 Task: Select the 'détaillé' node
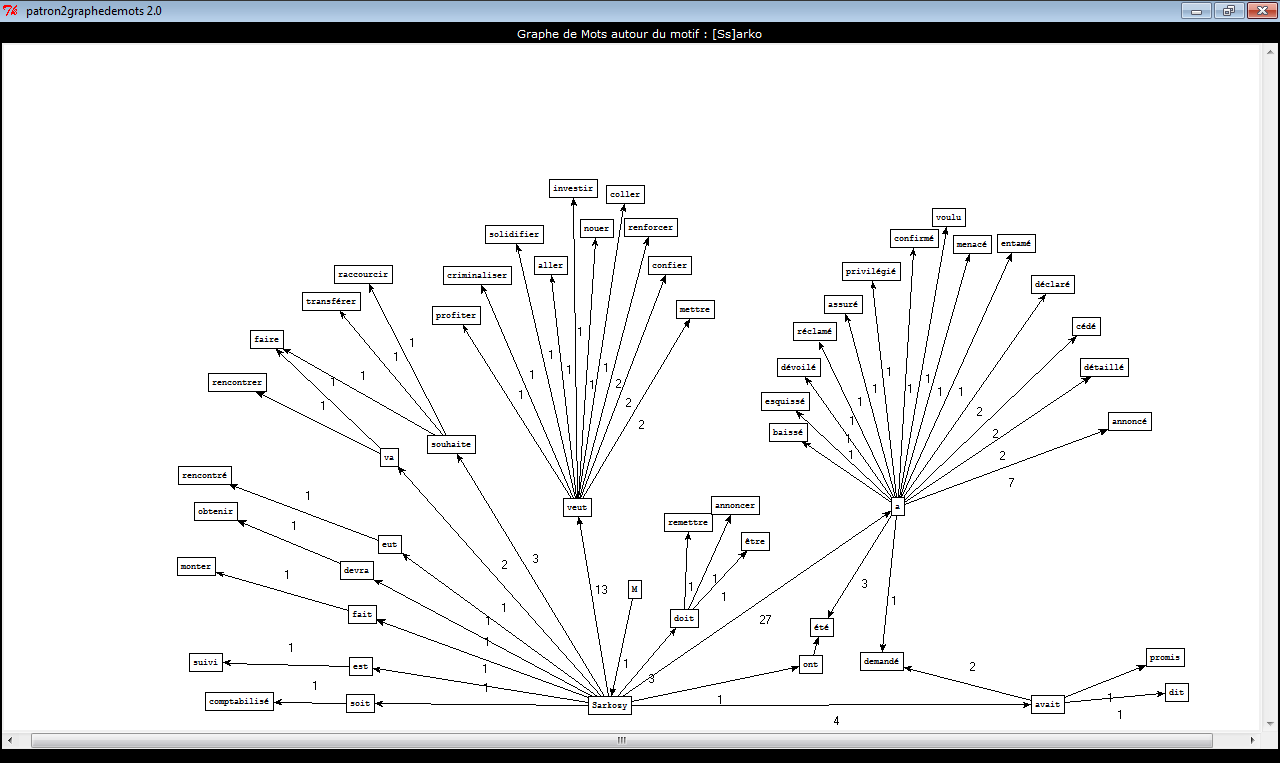(1105, 367)
